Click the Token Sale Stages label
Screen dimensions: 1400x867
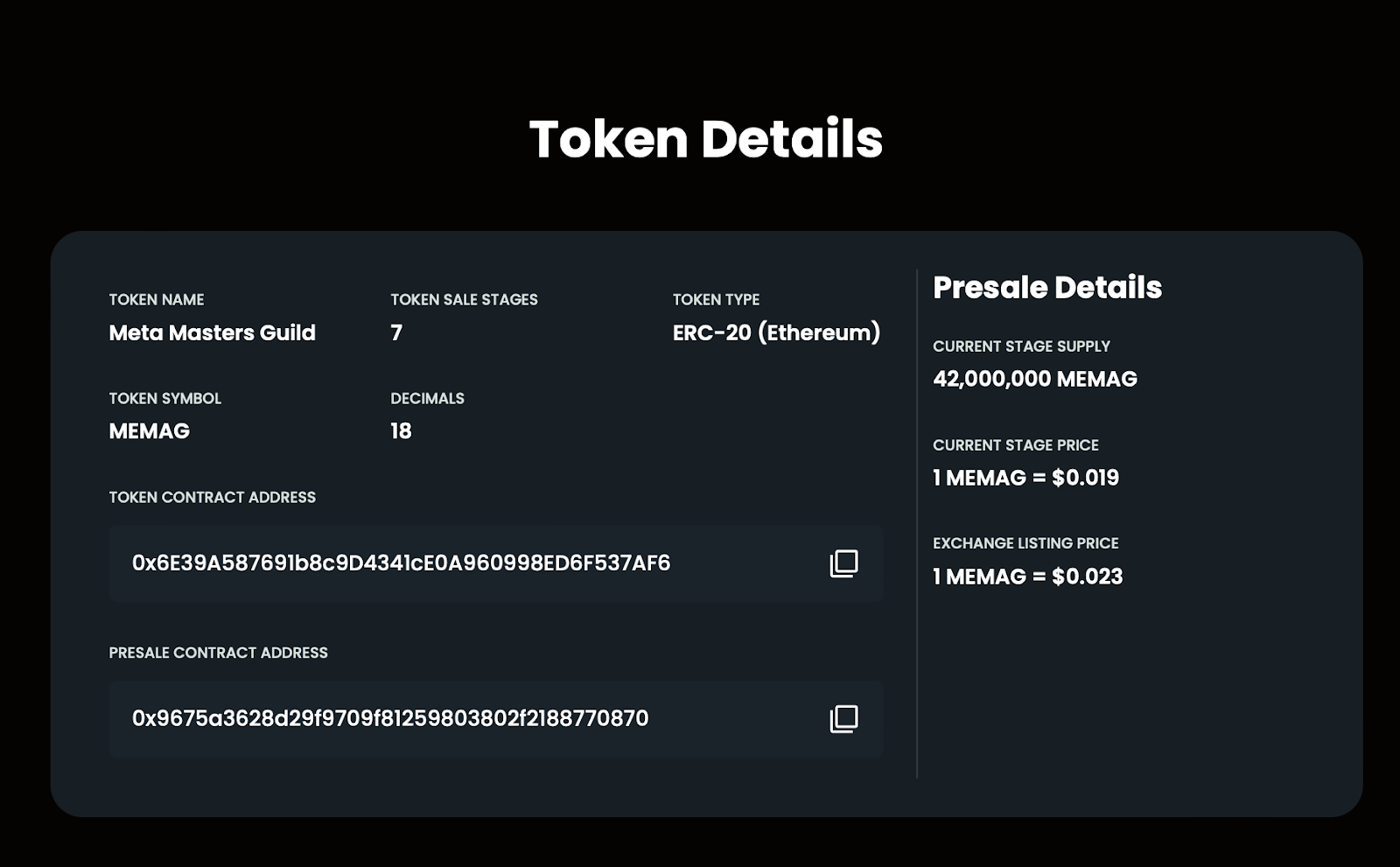464,300
